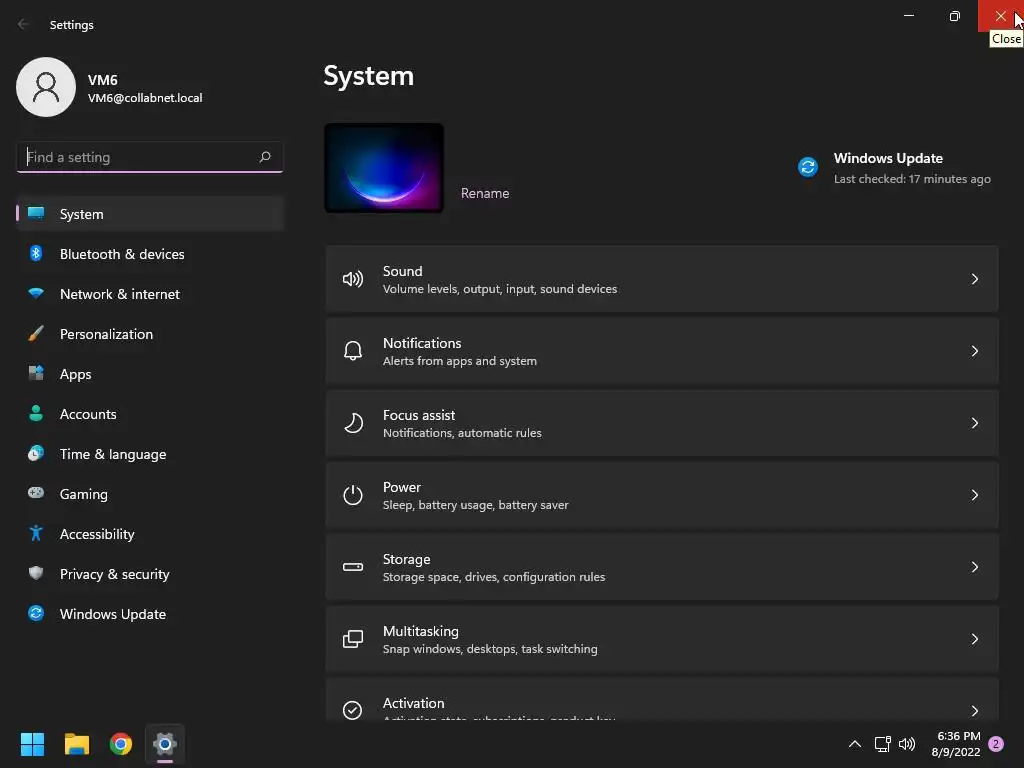Click the network tray icon
The height and width of the screenshot is (768, 1024).
(x=882, y=744)
